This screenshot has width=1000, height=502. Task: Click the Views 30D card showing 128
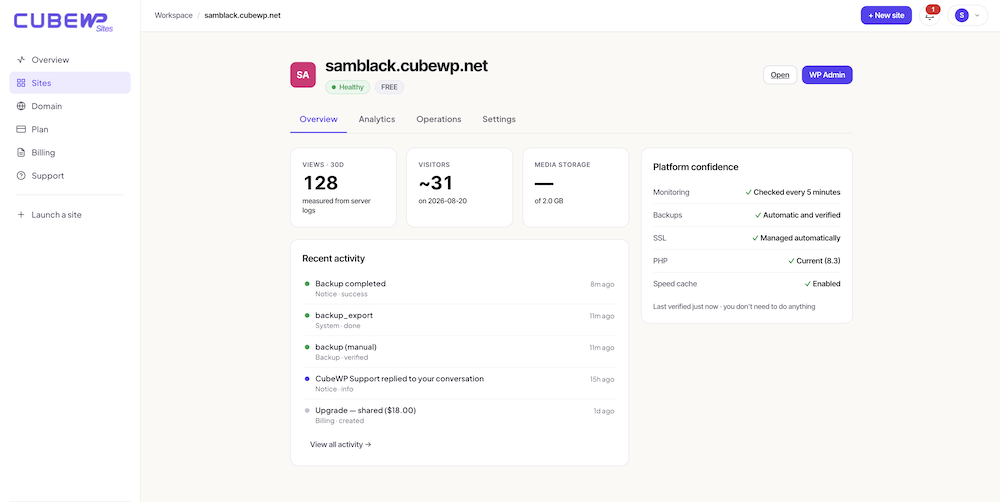click(x=343, y=188)
